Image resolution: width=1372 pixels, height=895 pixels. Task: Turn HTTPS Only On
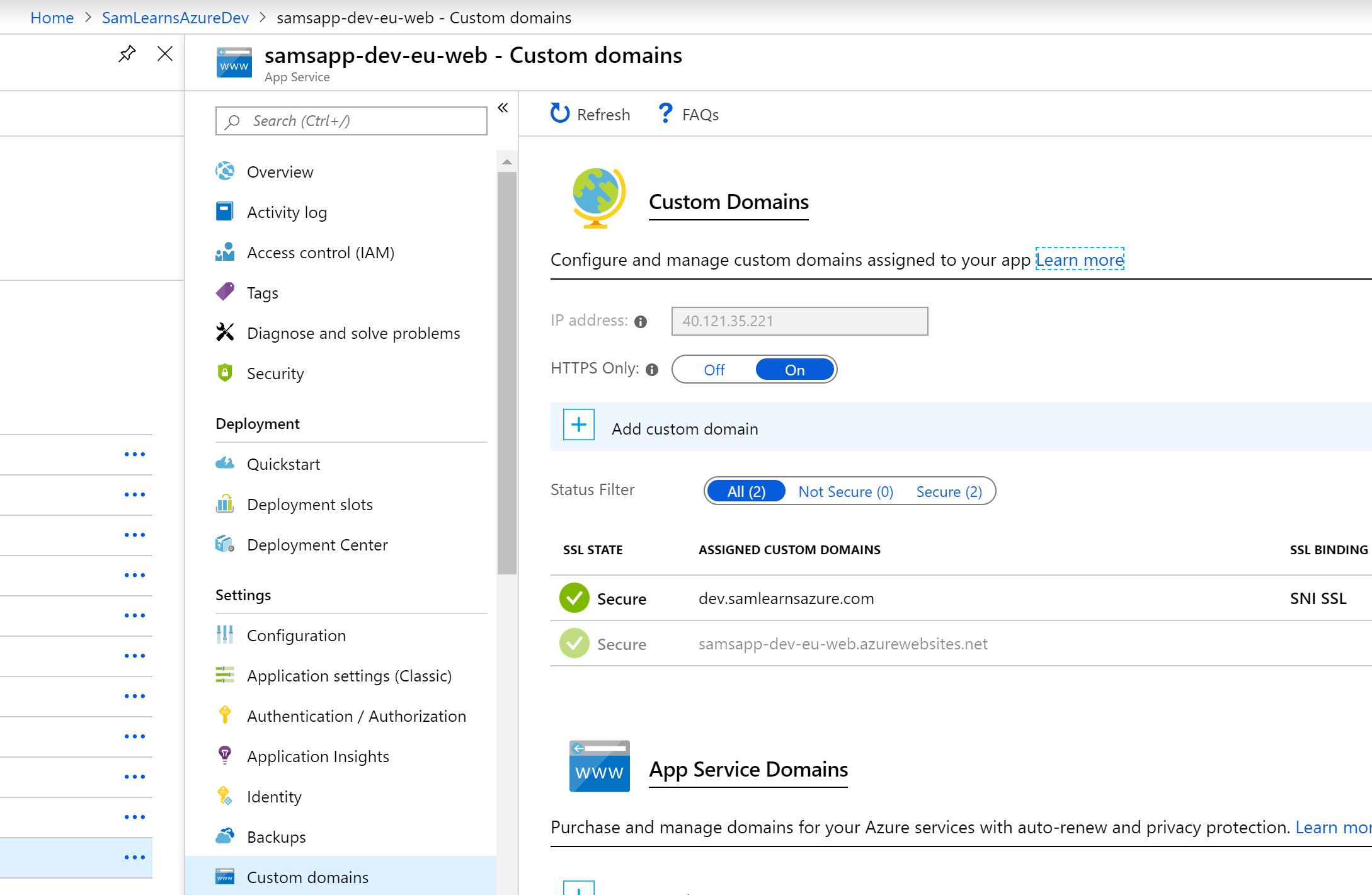coord(794,370)
